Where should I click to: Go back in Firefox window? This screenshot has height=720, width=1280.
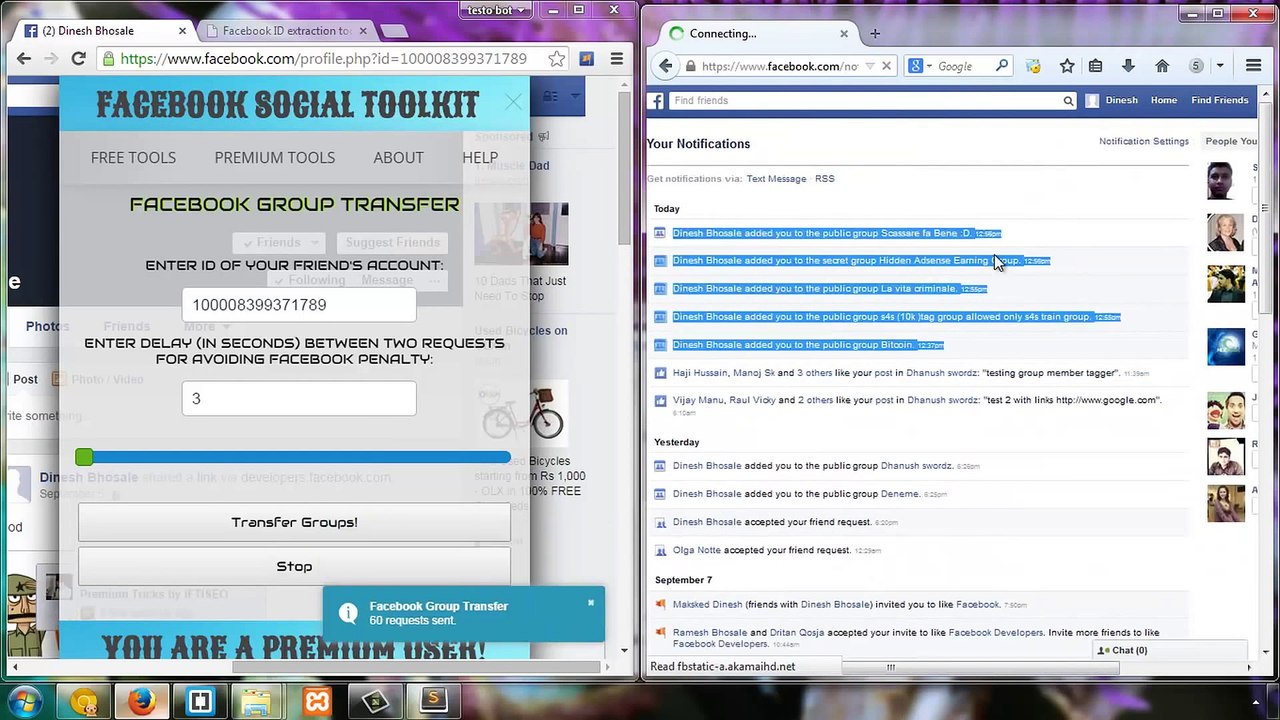tap(666, 66)
